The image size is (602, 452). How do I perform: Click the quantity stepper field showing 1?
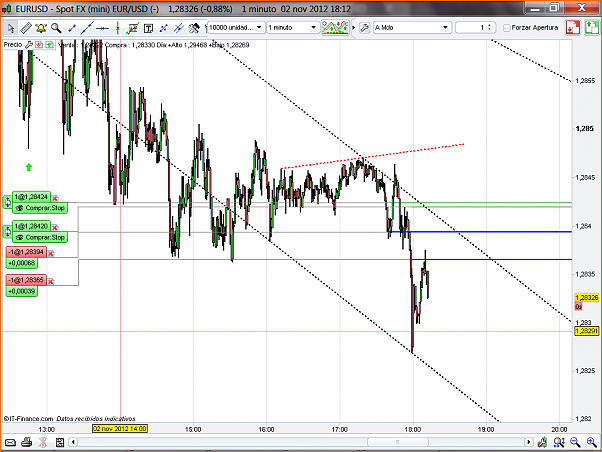click(x=475, y=28)
